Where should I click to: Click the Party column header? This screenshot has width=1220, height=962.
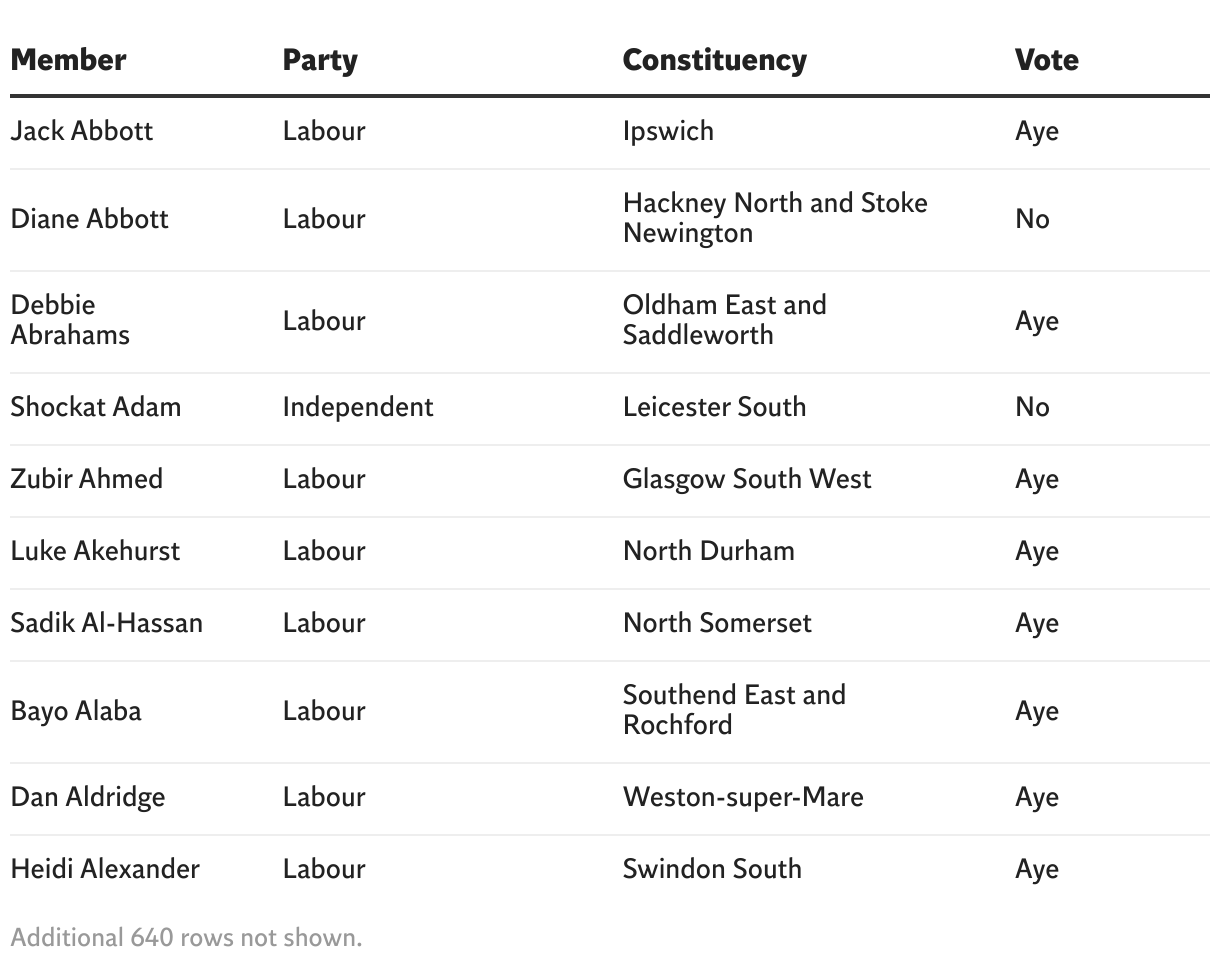coord(320,60)
